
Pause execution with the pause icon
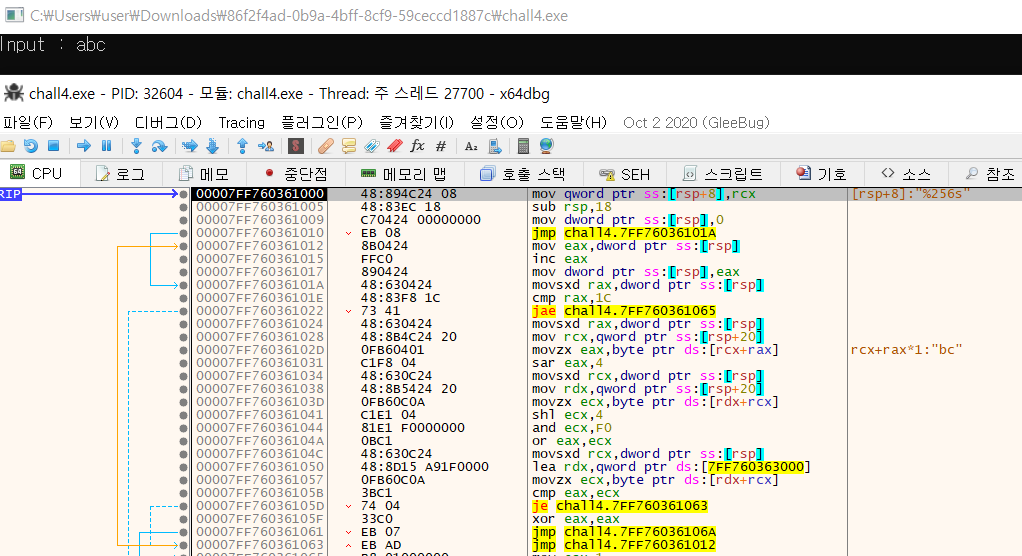[x=106, y=146]
